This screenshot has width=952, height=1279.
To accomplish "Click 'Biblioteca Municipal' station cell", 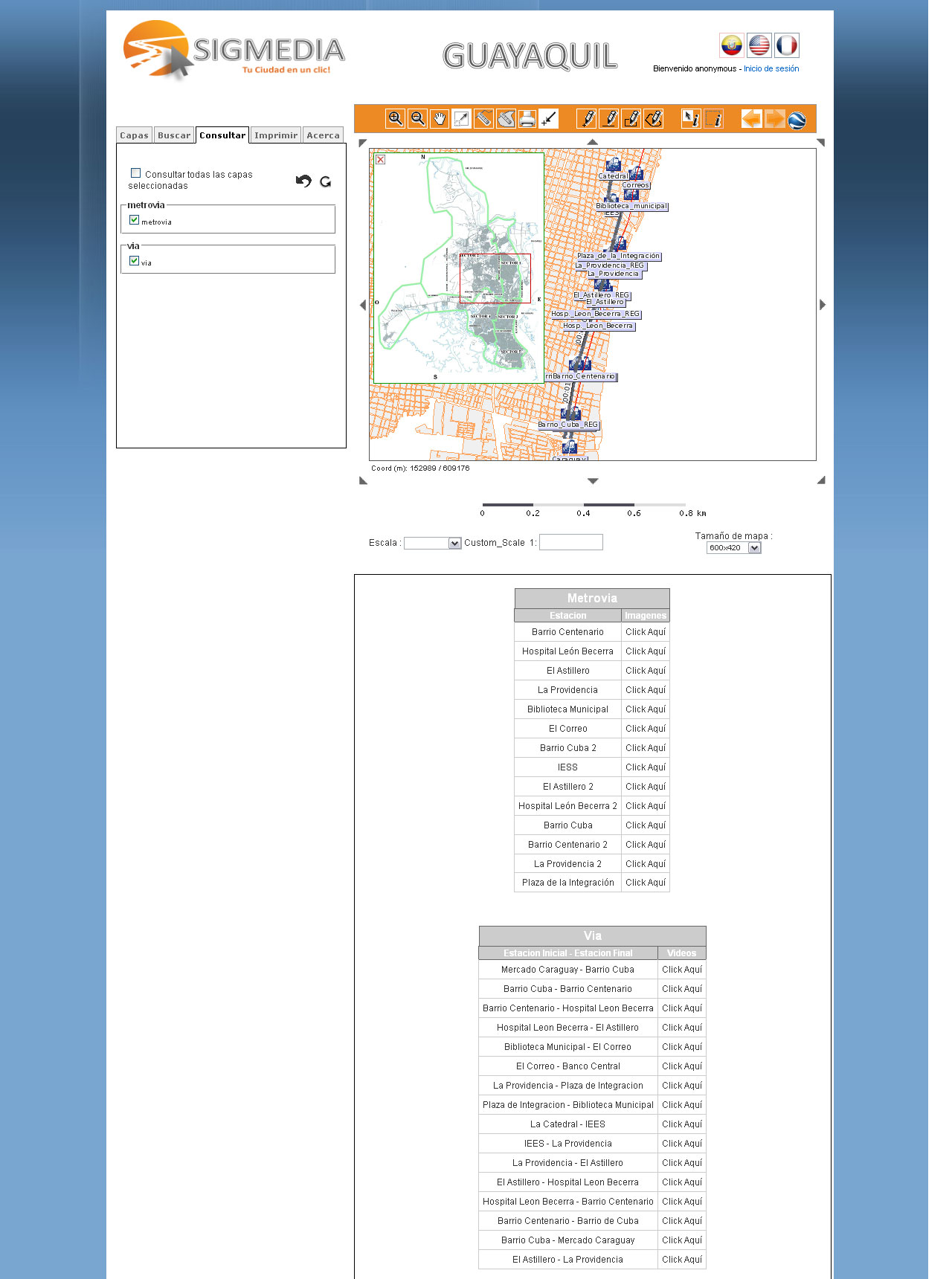I will pos(567,709).
